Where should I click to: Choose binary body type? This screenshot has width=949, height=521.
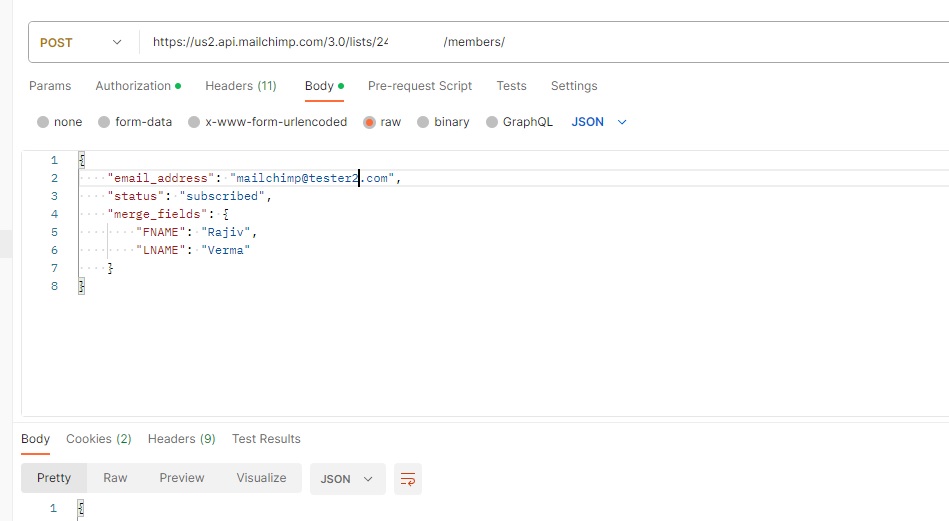tap(423, 122)
